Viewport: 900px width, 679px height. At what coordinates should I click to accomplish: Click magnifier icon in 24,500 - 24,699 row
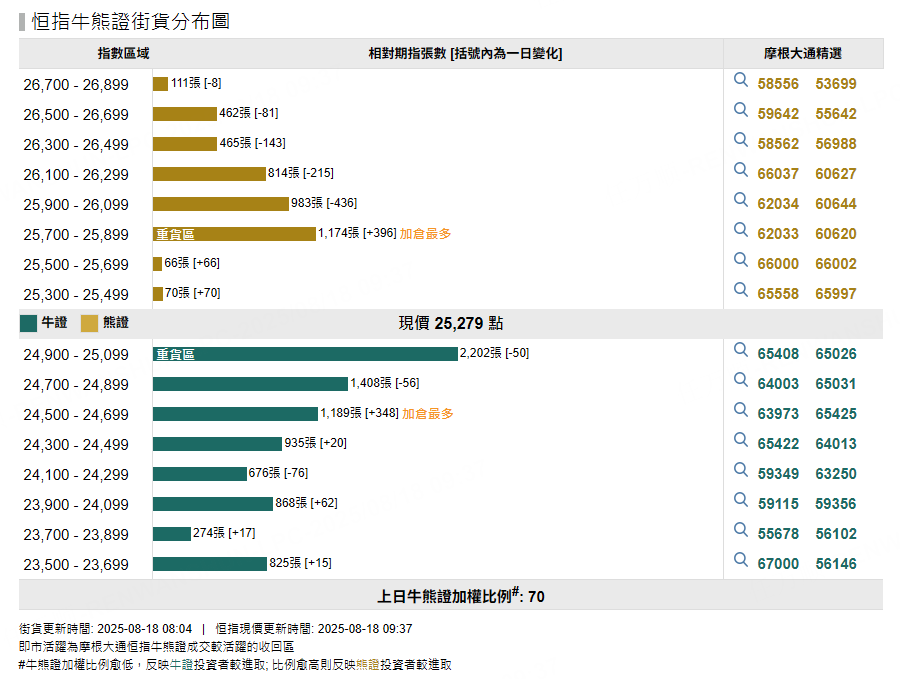tap(741, 409)
